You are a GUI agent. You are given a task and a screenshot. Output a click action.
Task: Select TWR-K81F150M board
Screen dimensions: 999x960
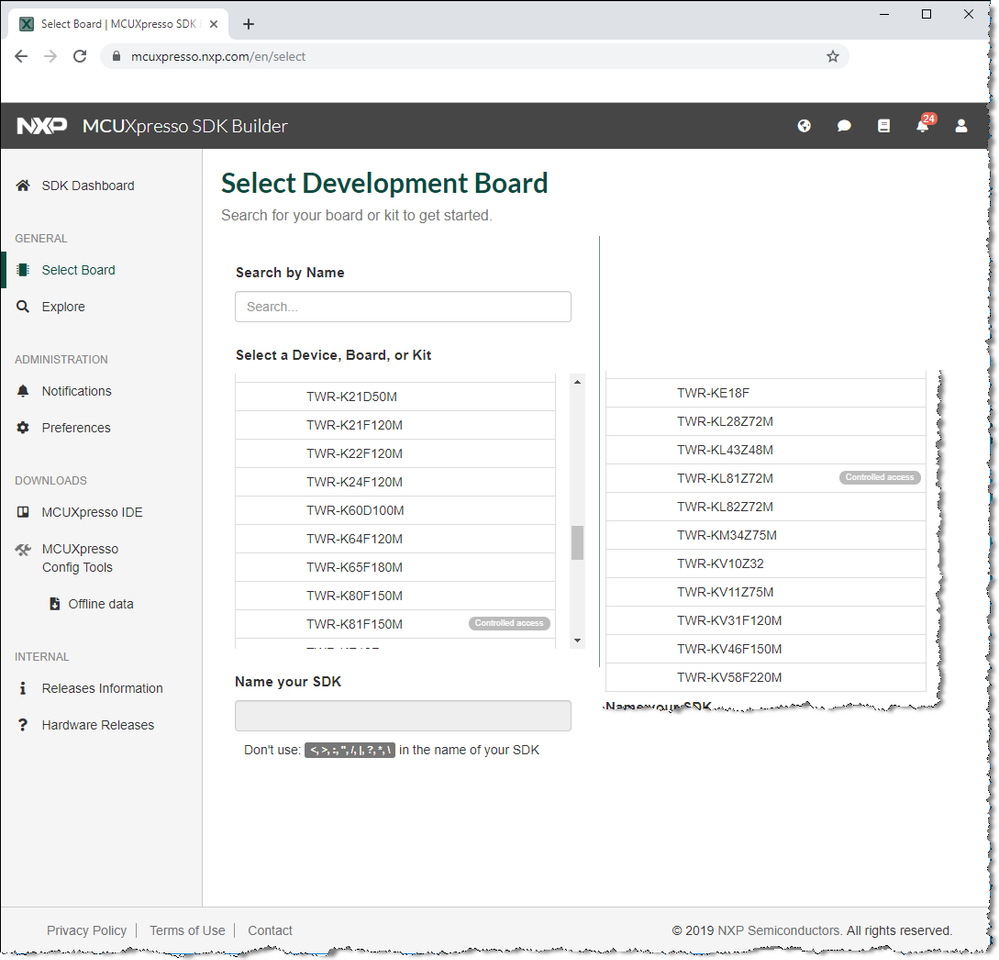point(395,624)
